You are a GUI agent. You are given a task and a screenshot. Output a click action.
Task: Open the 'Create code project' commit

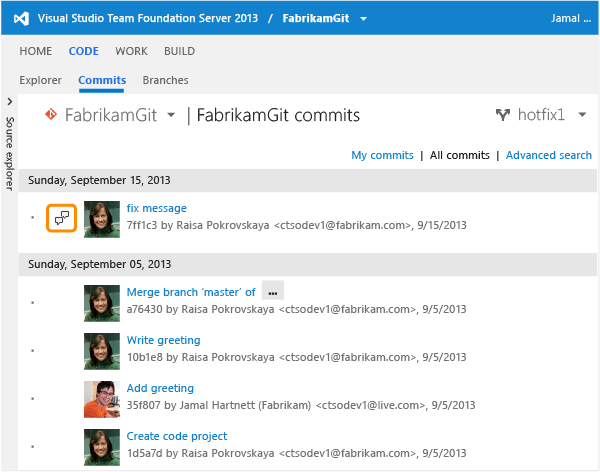click(x=177, y=436)
